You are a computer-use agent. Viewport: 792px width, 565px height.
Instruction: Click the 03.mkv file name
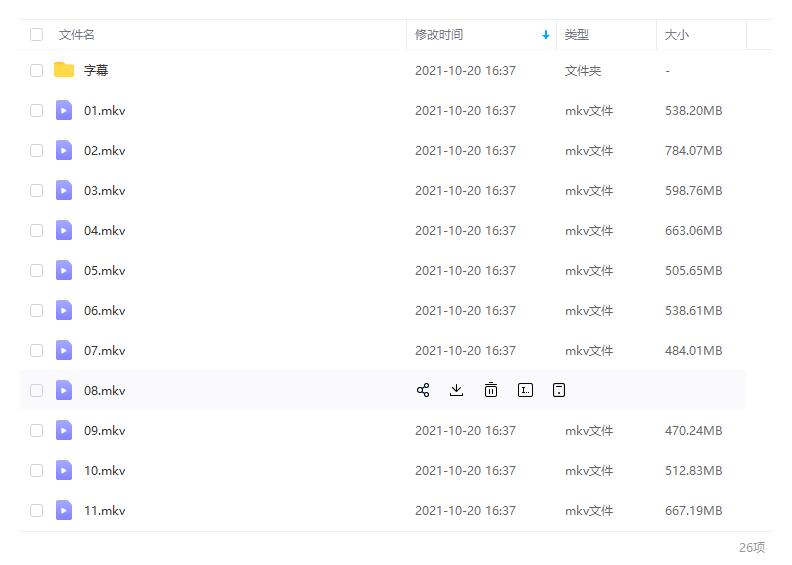(x=105, y=190)
